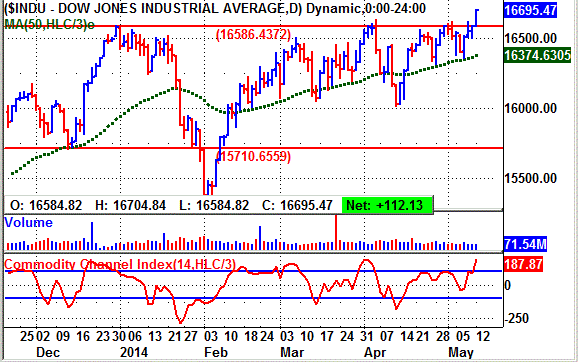Click the blue 16695.47 last price tag
Image resolution: width=578 pixels, height=362 pixels.
coord(530,10)
